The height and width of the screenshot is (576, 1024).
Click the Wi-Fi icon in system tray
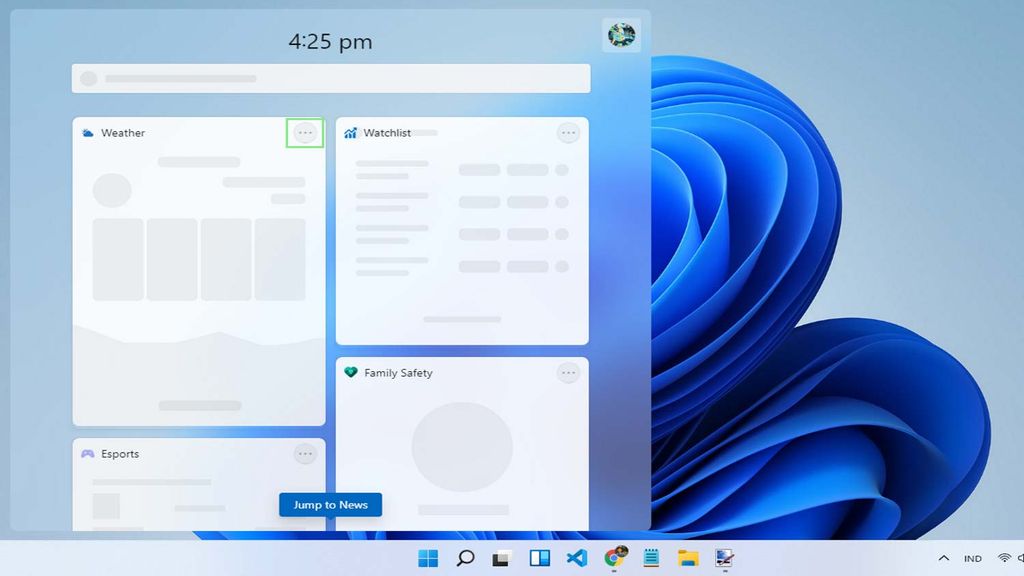click(1004, 557)
